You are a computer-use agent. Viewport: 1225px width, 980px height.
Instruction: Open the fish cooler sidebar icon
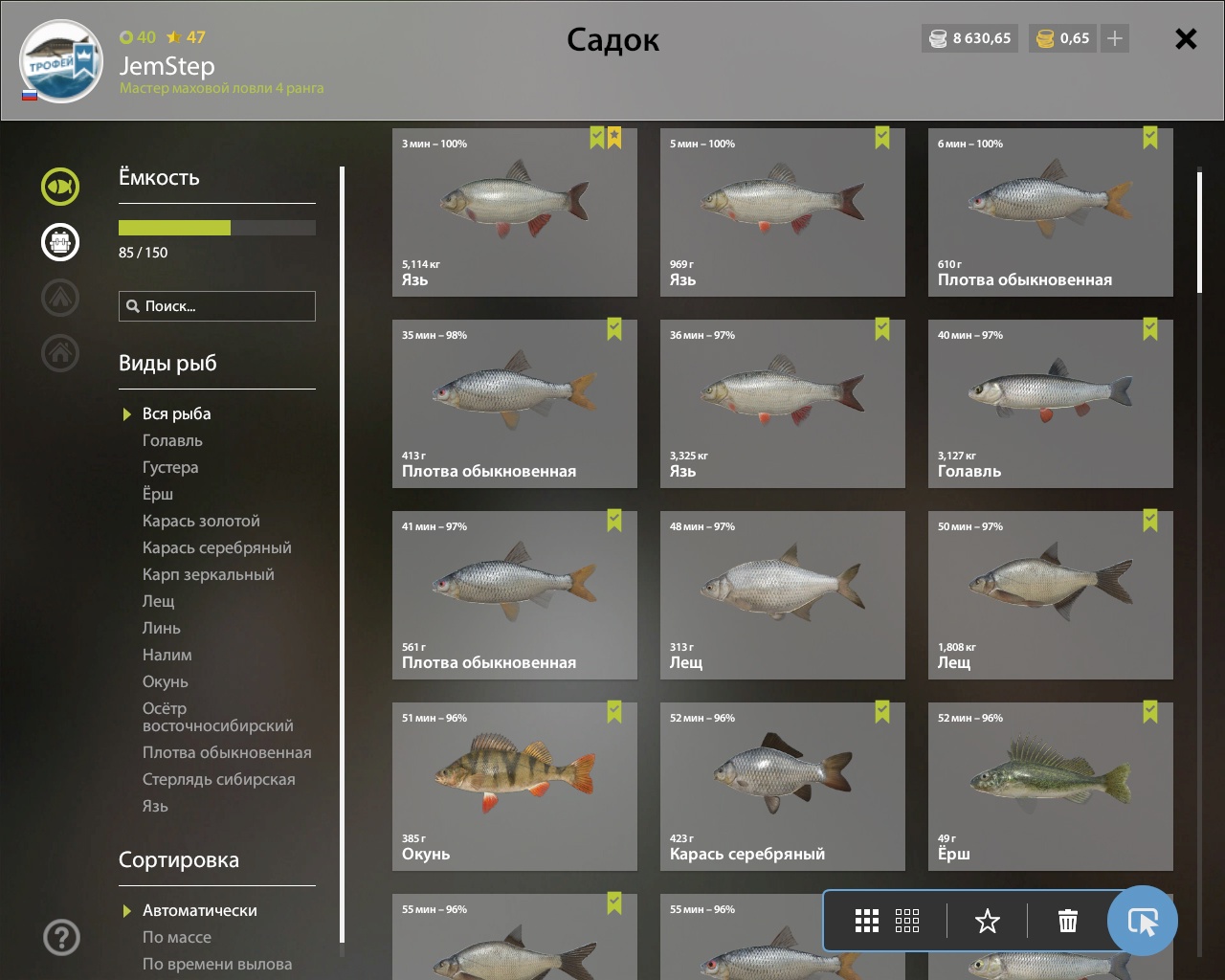pos(60,242)
